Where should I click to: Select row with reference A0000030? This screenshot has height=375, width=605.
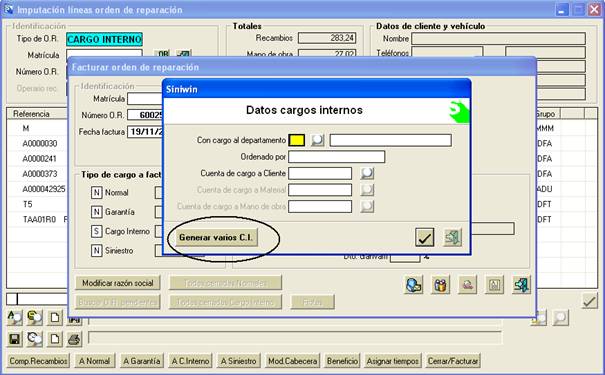point(40,144)
